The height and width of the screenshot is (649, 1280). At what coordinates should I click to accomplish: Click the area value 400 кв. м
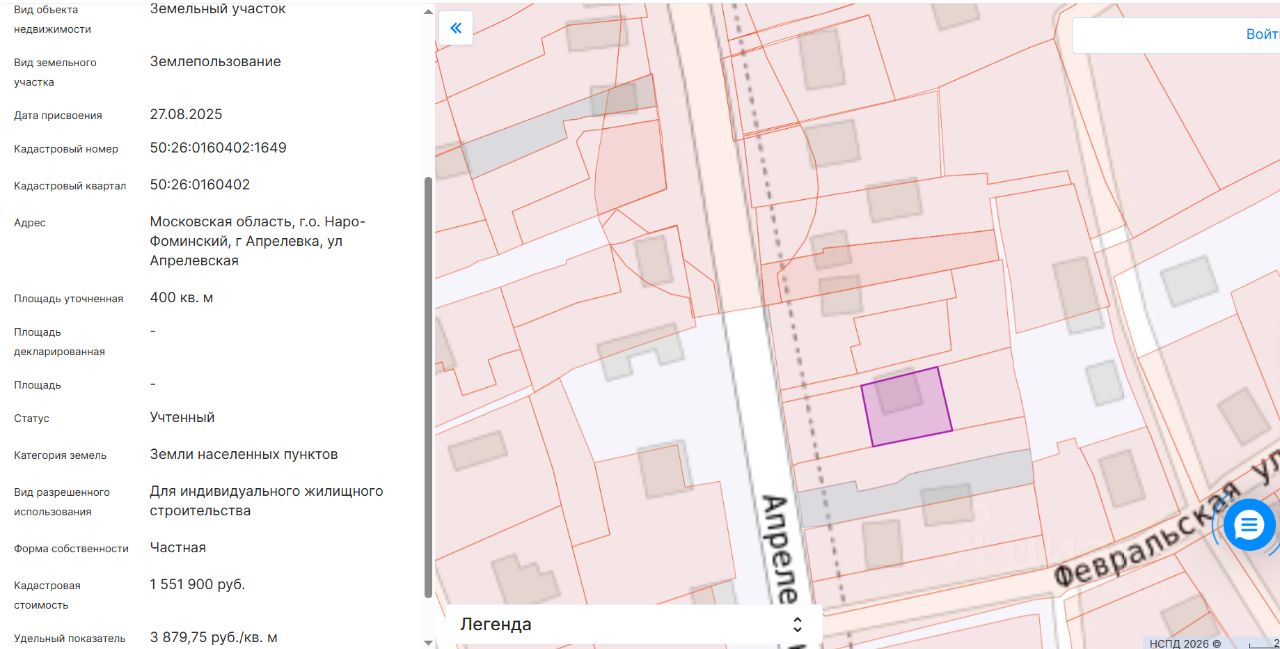[181, 298]
